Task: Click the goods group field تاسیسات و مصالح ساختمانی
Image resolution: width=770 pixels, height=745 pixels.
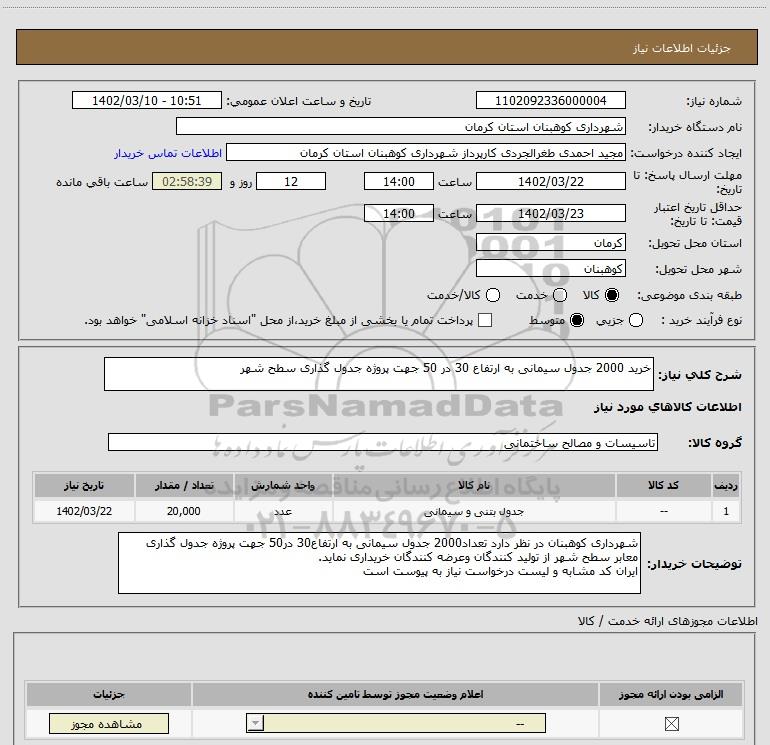Action: coord(383,442)
